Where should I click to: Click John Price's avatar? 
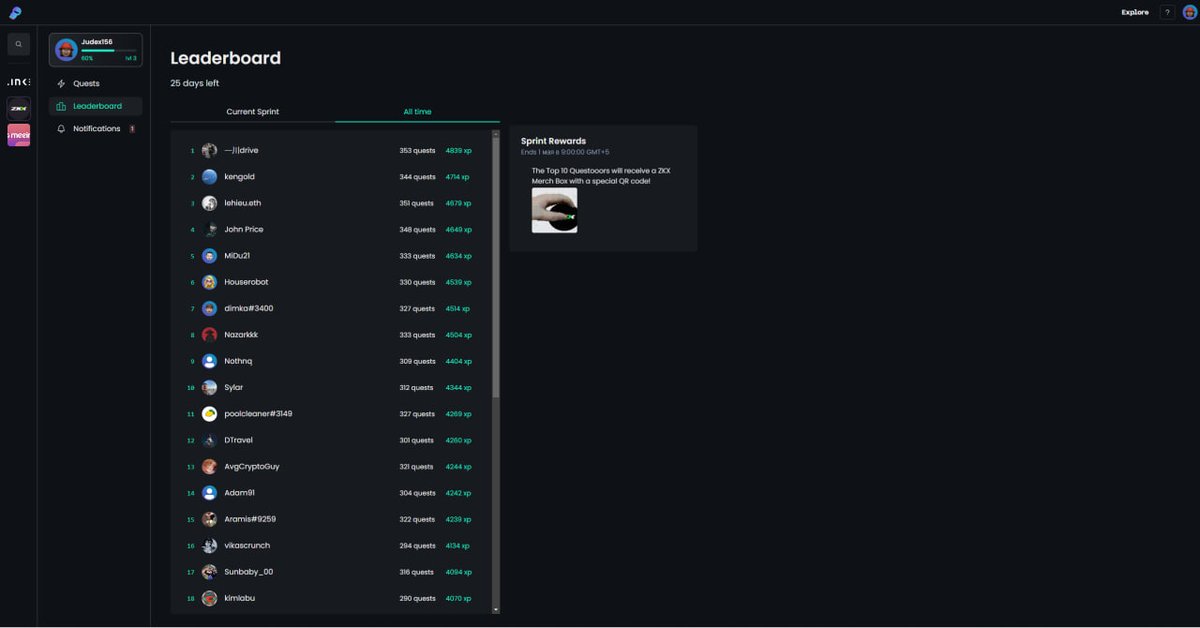pos(209,229)
